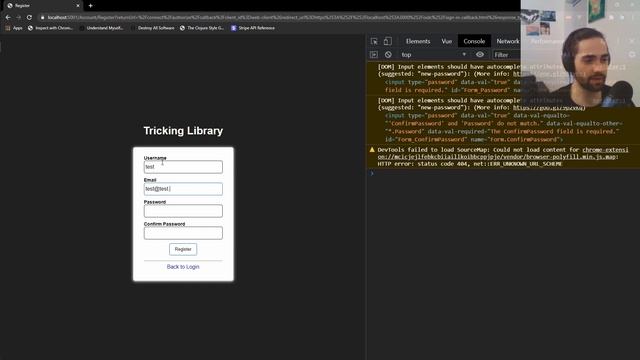640x360 pixels.
Task: Click the Tricking Library heading
Action: [183, 131]
